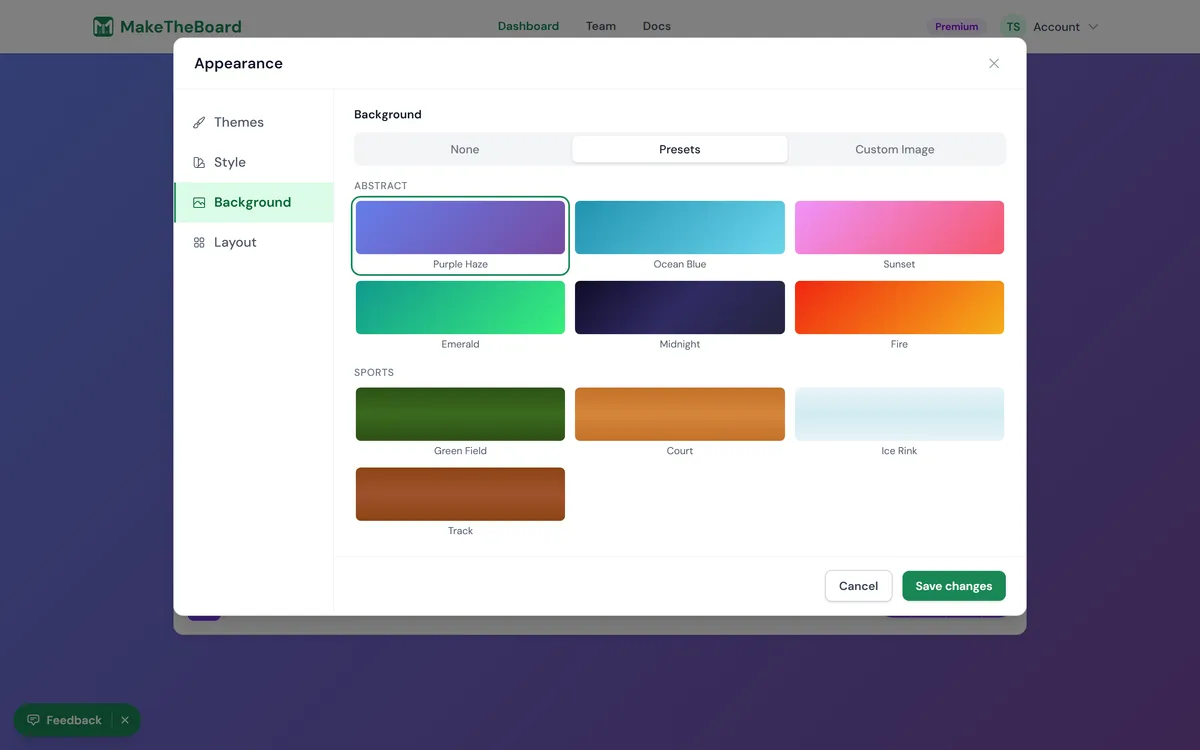Click the SPORTS section heading
Screen dimensions: 1200x750
click(x=374, y=373)
